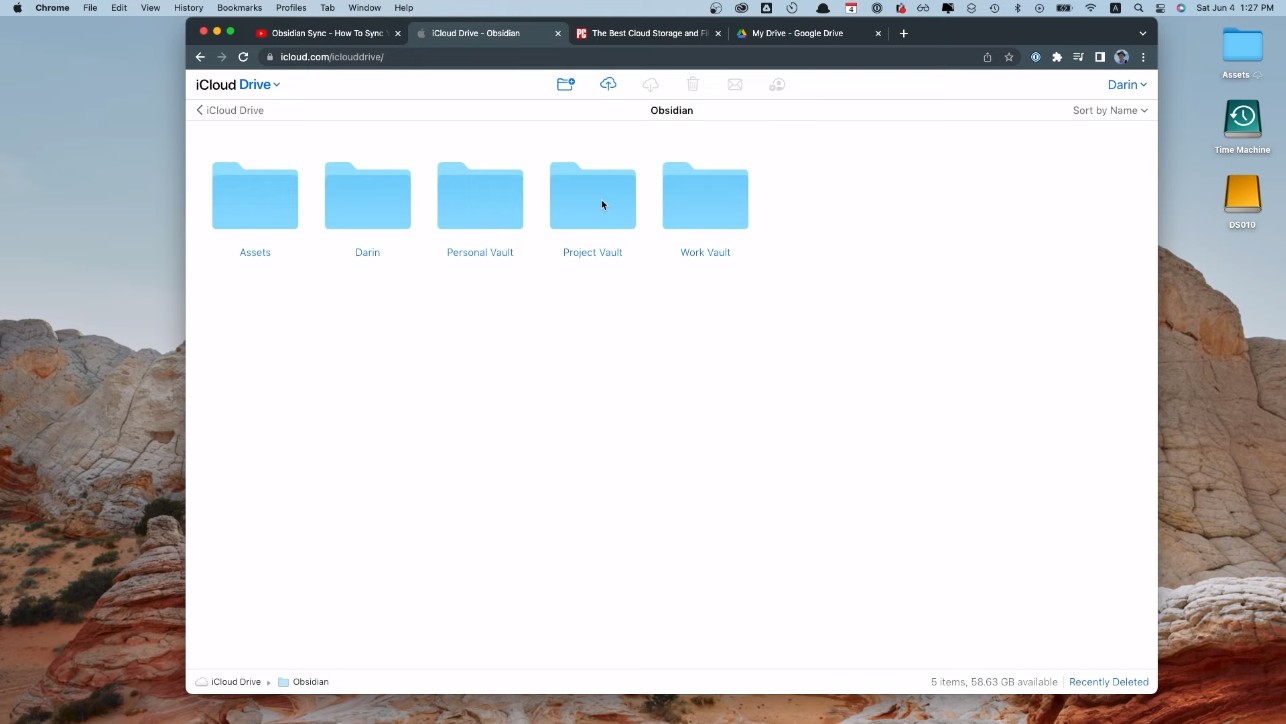Click the Delete trash icon

tap(693, 85)
